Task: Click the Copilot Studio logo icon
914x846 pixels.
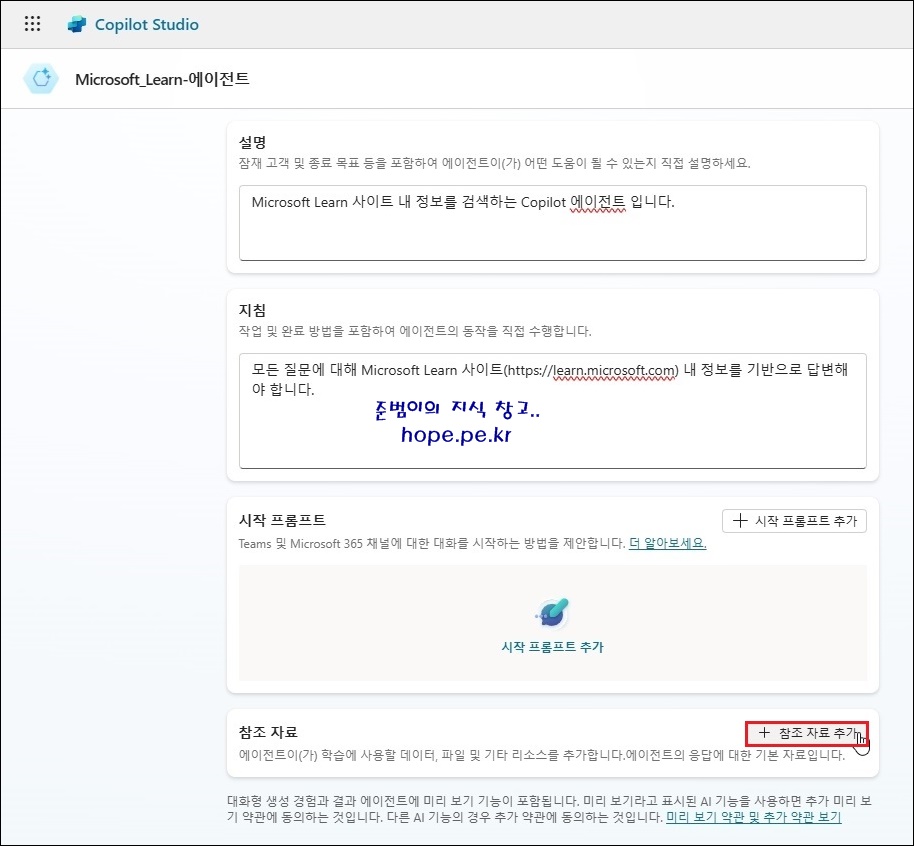Action: click(77, 24)
